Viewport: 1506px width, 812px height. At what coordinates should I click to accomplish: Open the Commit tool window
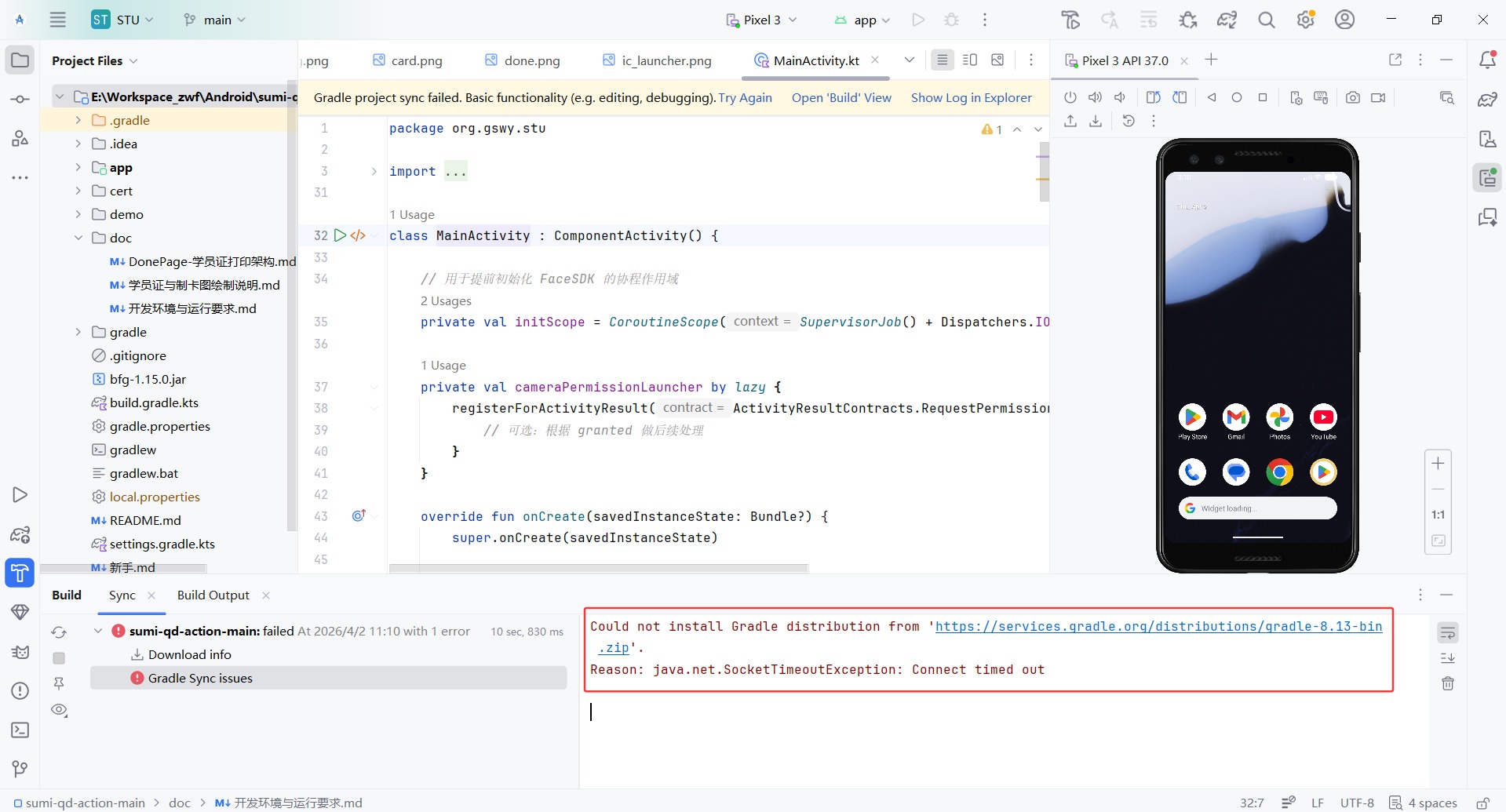click(x=20, y=100)
